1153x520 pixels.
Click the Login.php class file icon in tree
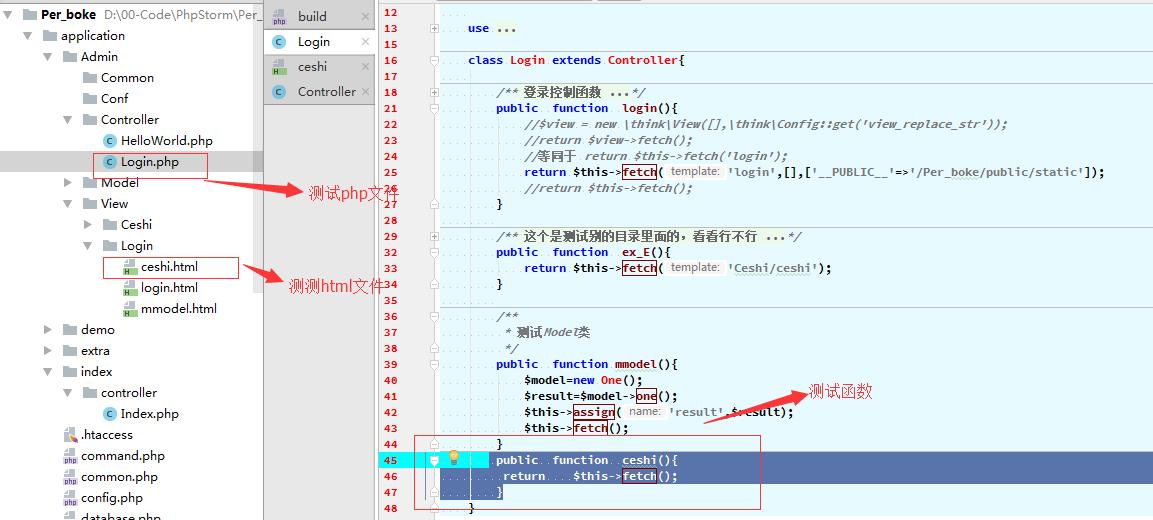click(110, 162)
